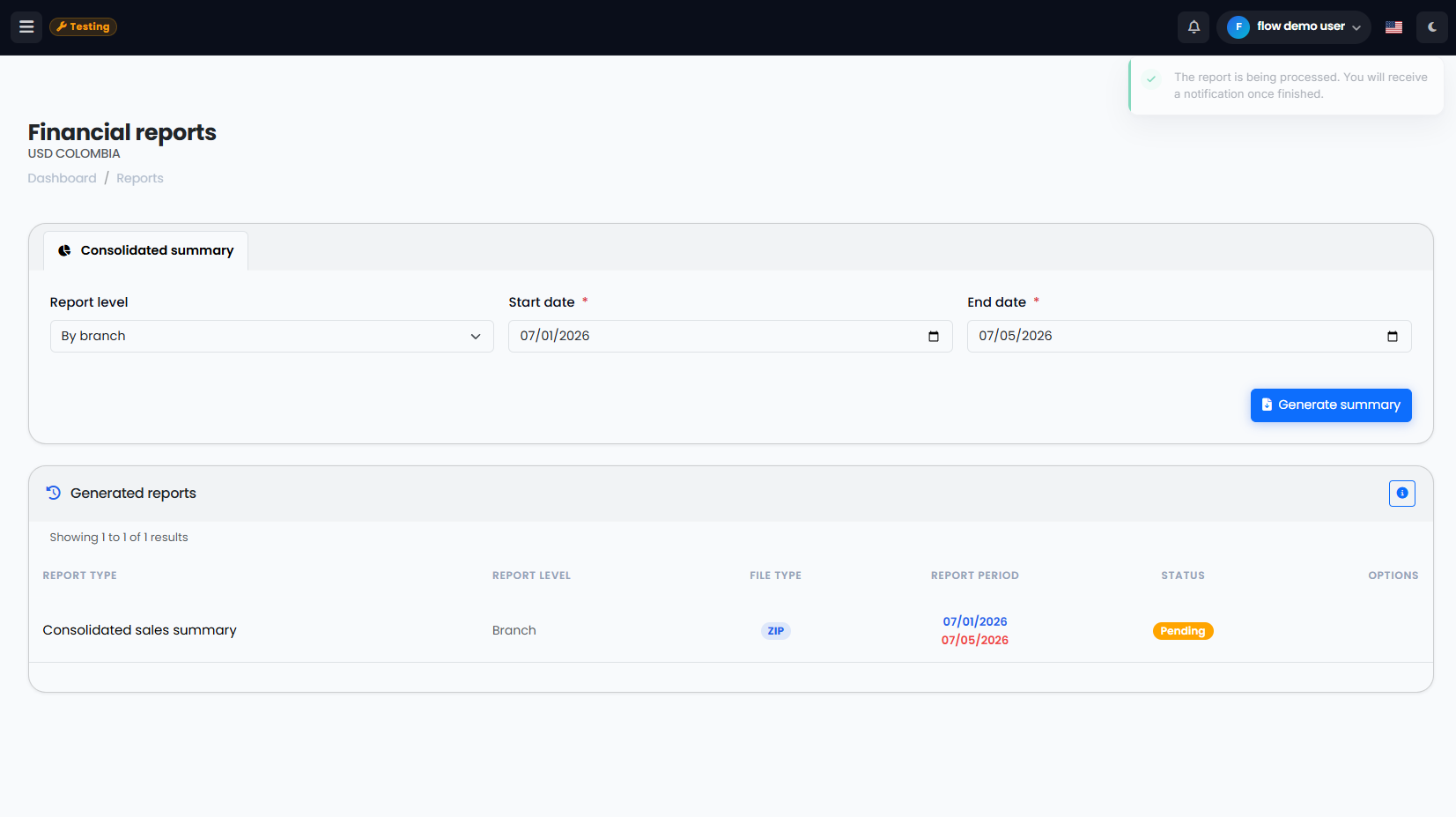The image size is (1456, 817).
Task: Click the Generate summary button
Action: (1331, 405)
